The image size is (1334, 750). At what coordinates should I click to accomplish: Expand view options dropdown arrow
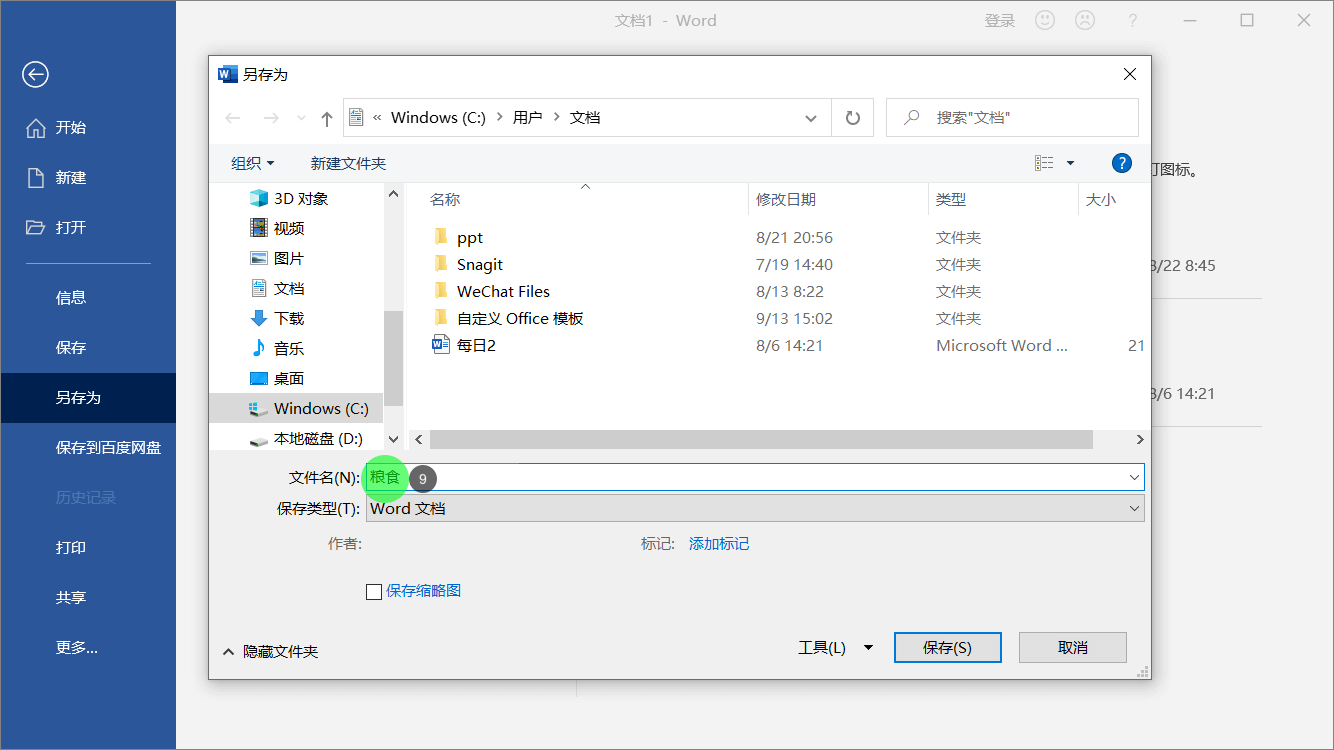[1070, 163]
